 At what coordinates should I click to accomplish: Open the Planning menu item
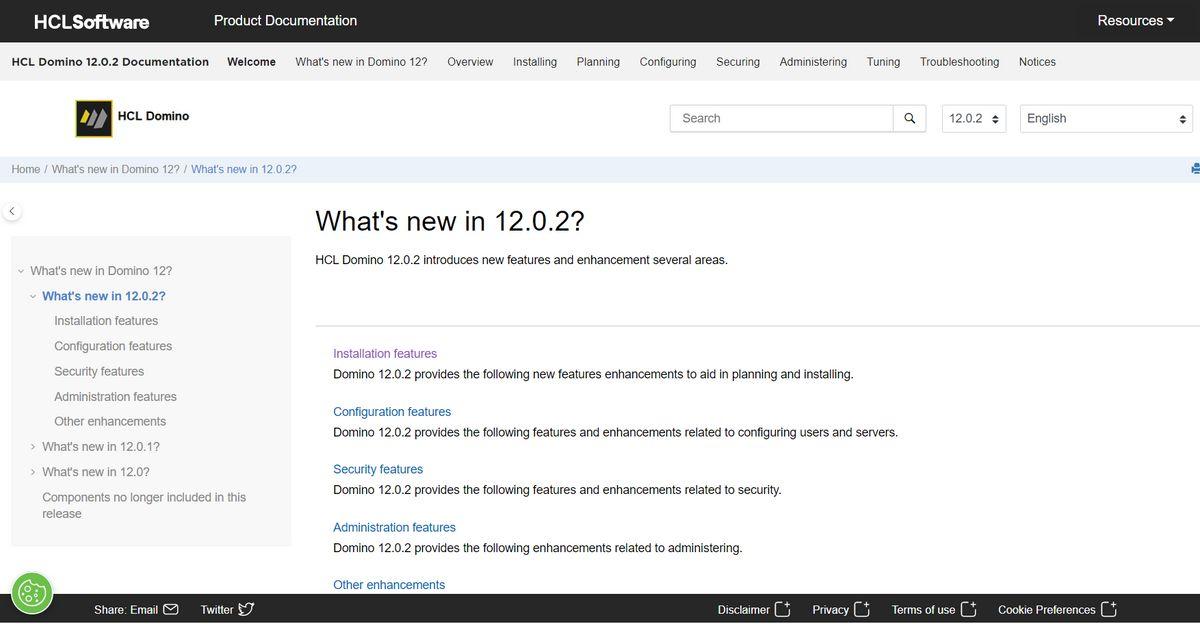pyautogui.click(x=598, y=62)
